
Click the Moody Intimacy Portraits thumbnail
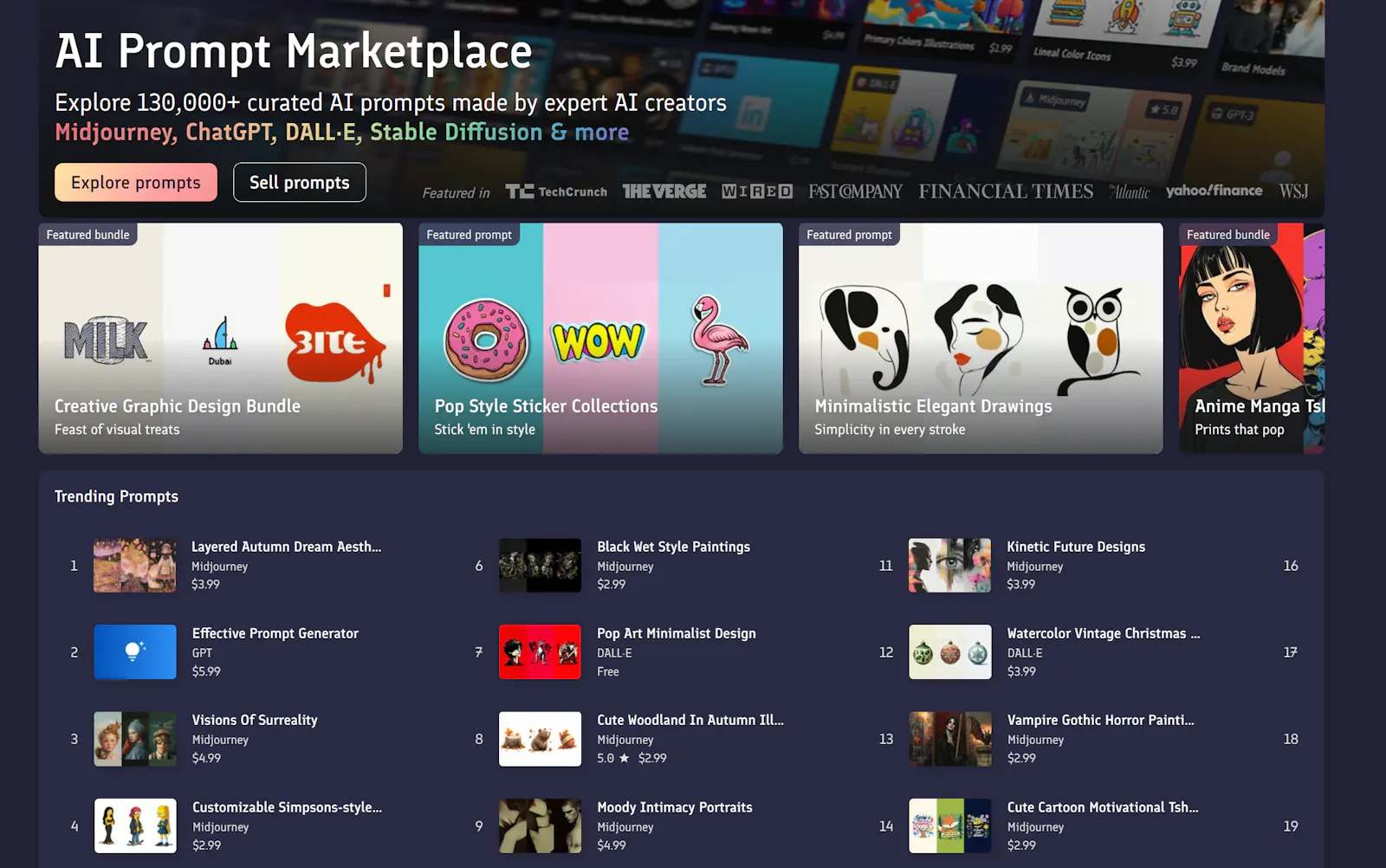[x=540, y=826]
